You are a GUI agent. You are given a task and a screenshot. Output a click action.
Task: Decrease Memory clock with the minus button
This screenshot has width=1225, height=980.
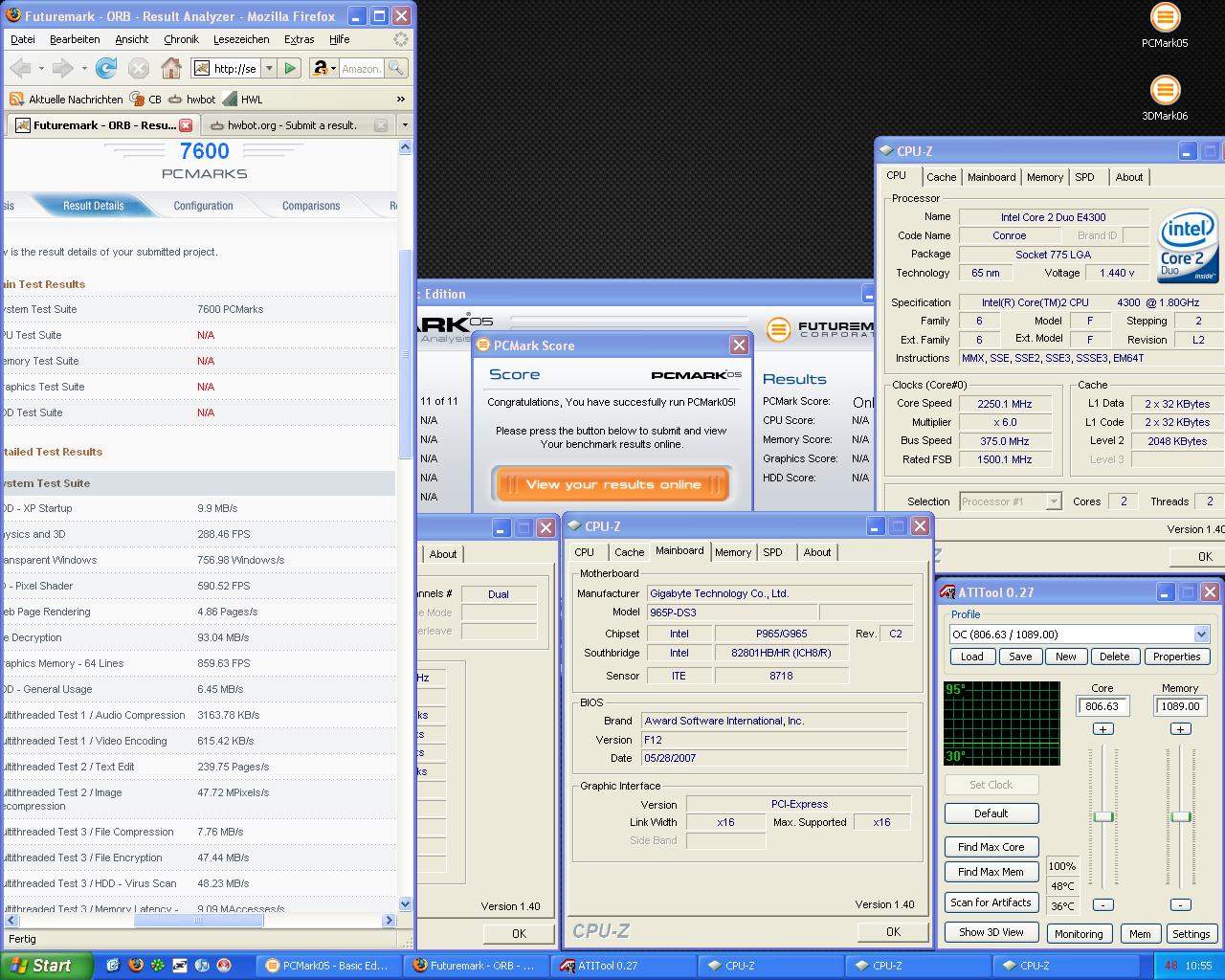tap(1180, 904)
